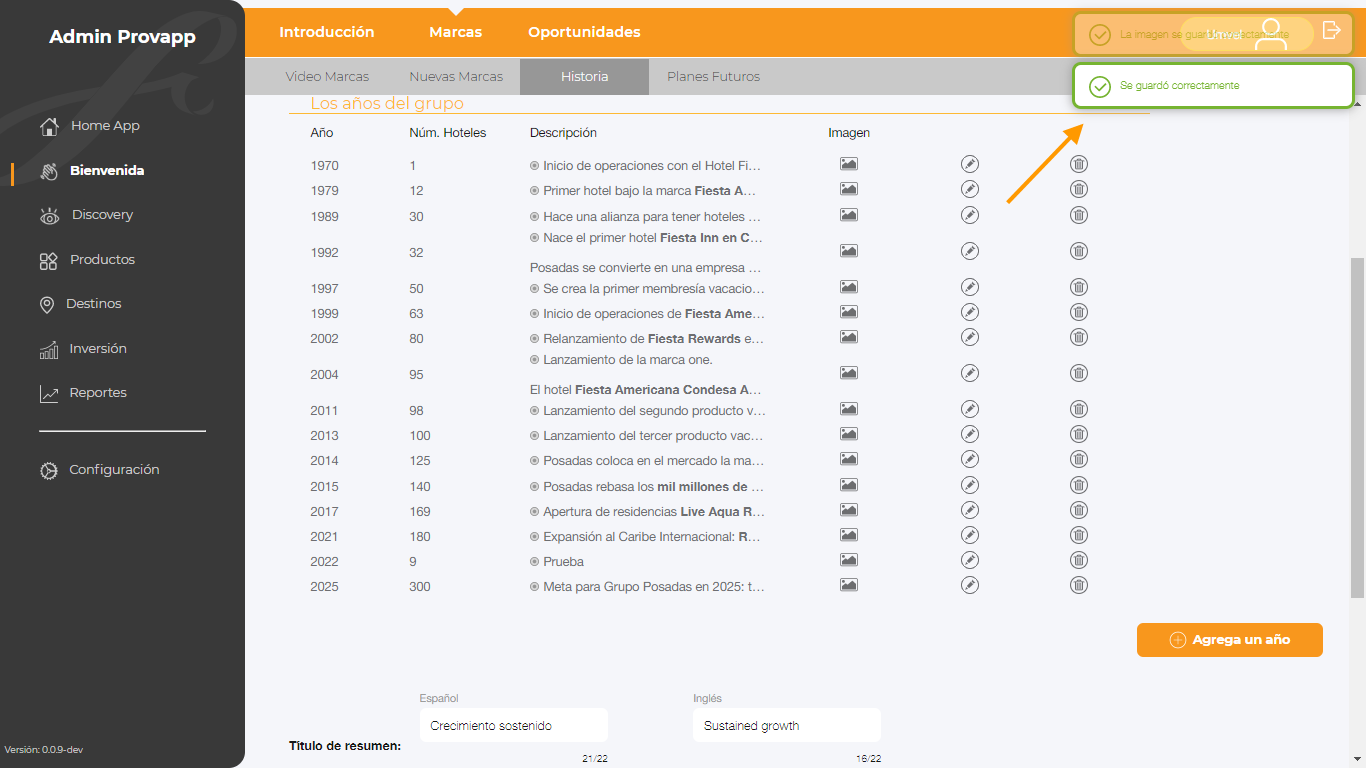Dismiss the 'Se guardó correctamente' notification
The image size is (1366, 768).
click(1213, 86)
